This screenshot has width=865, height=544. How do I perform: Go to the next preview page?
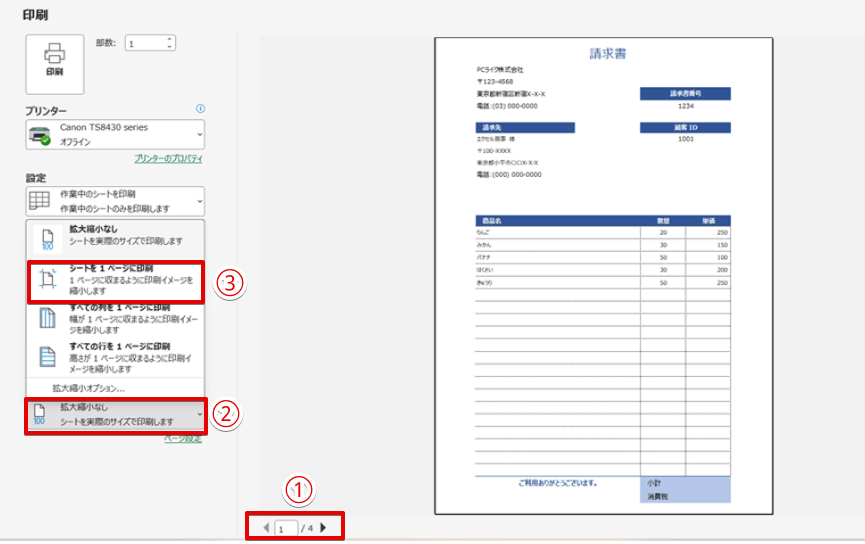point(323,527)
